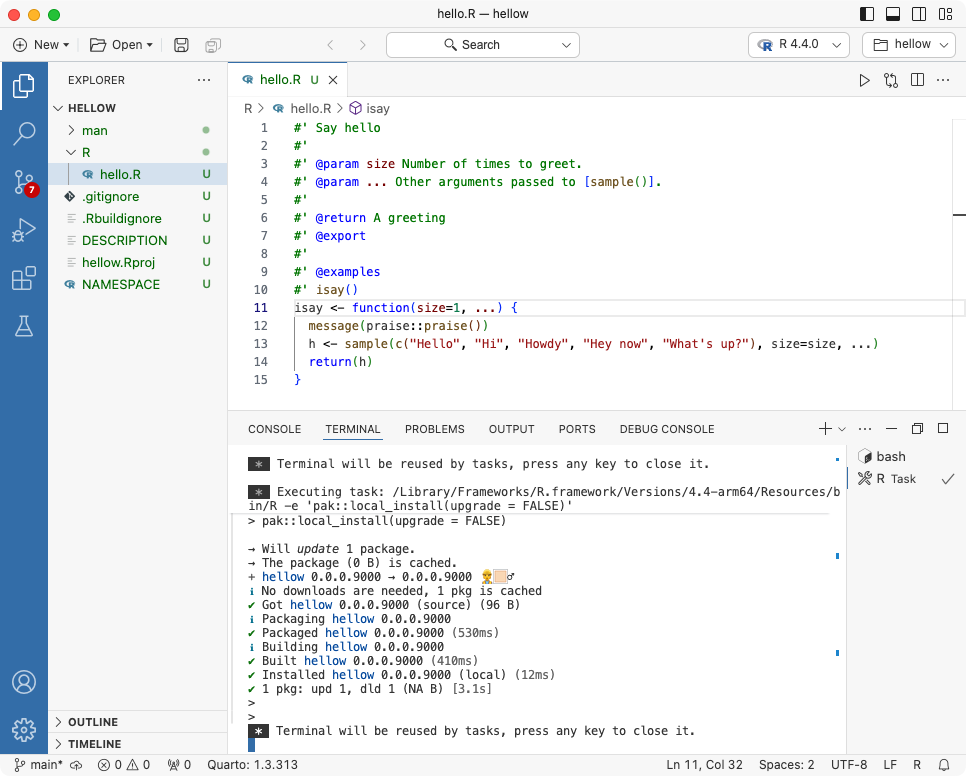Expand the man folder
The image size is (966, 776).
point(95,130)
